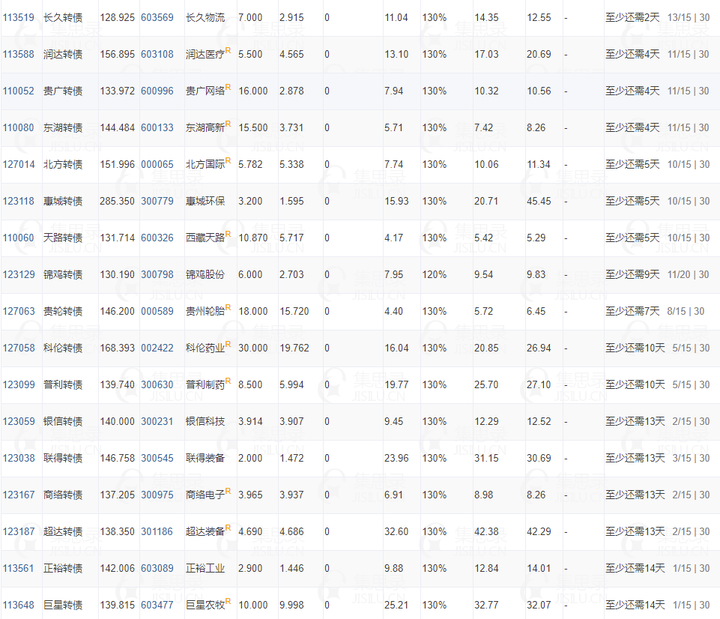Select stock name 银信科技
The height and width of the screenshot is (619, 720).
[x=205, y=422]
